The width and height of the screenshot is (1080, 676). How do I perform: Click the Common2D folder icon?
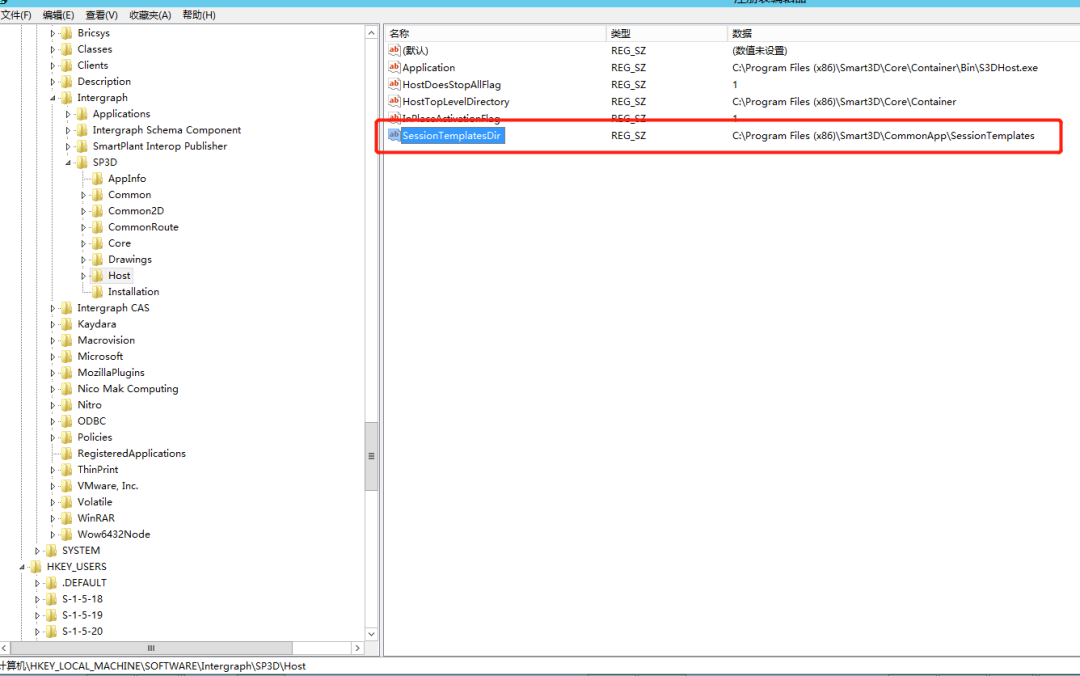click(97, 211)
